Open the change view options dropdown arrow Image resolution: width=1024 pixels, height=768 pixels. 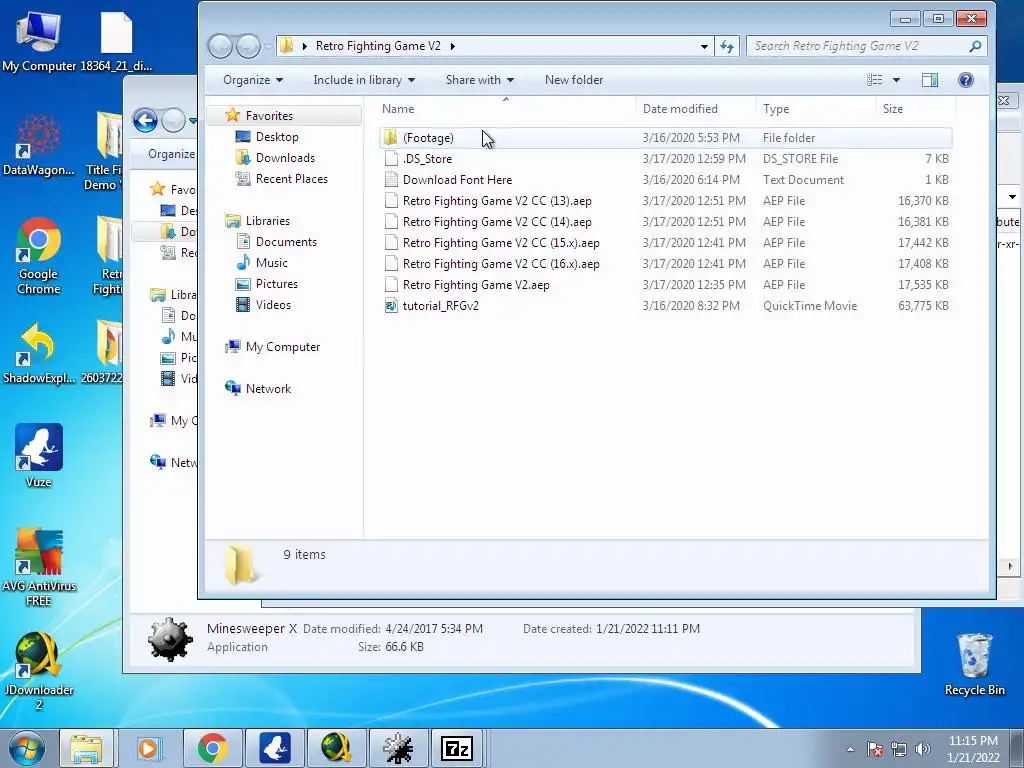[x=896, y=80]
